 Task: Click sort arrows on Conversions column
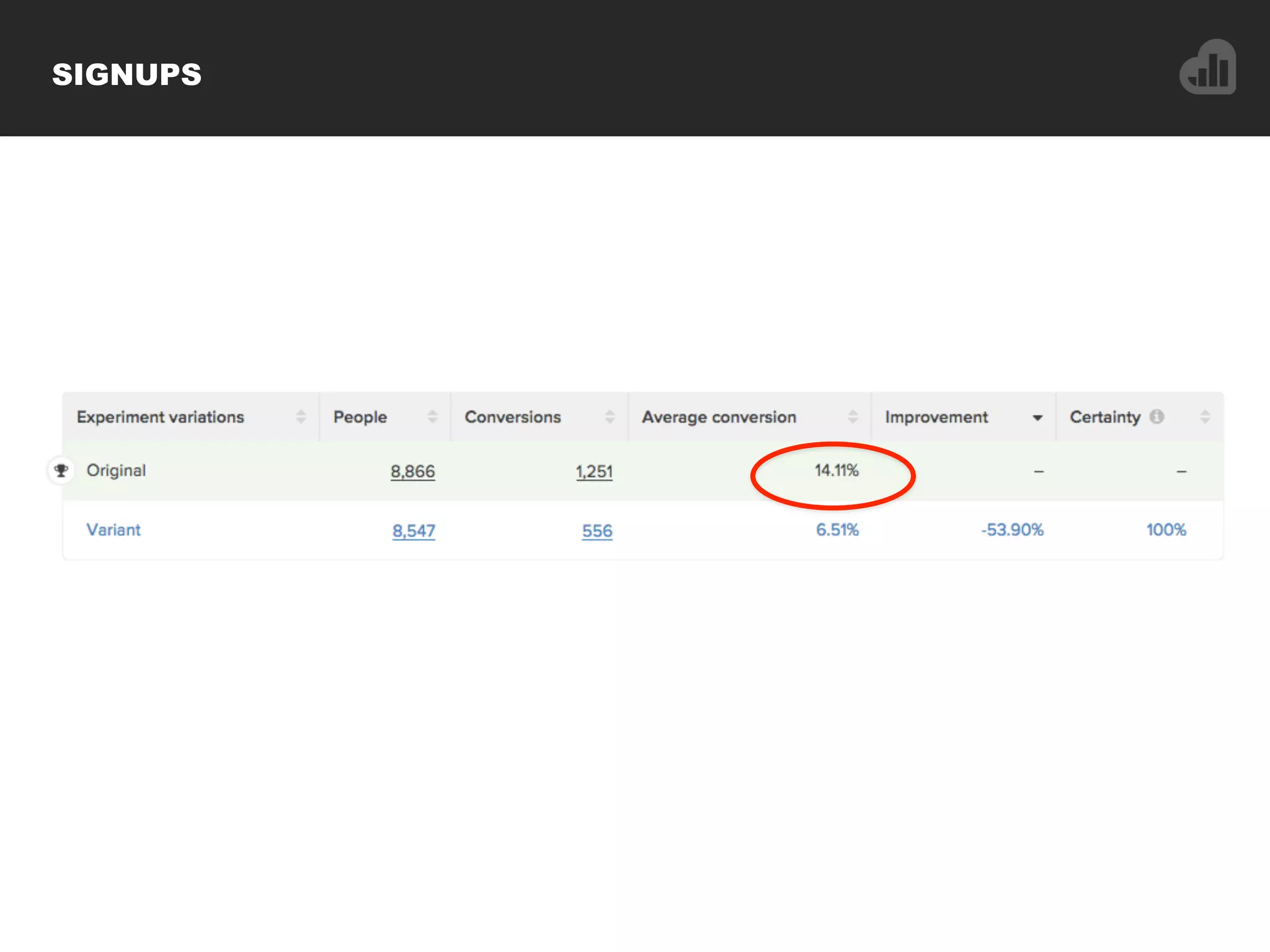[610, 416]
